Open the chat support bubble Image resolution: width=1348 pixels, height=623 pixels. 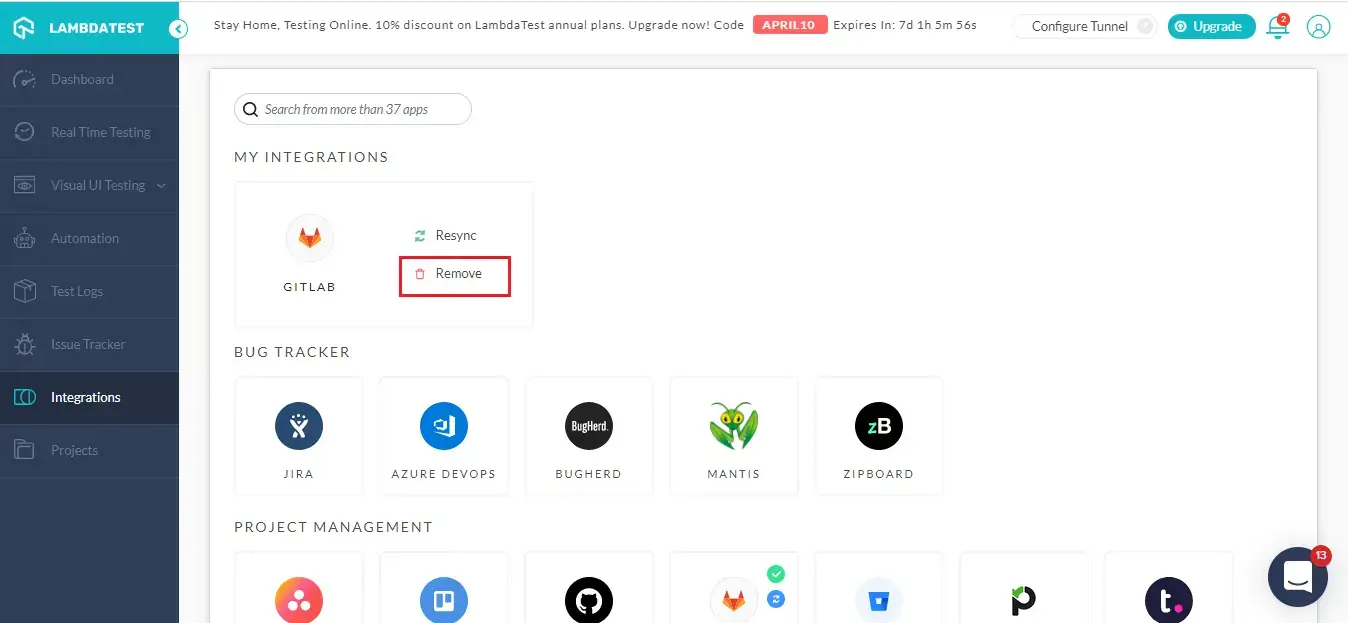point(1297,577)
